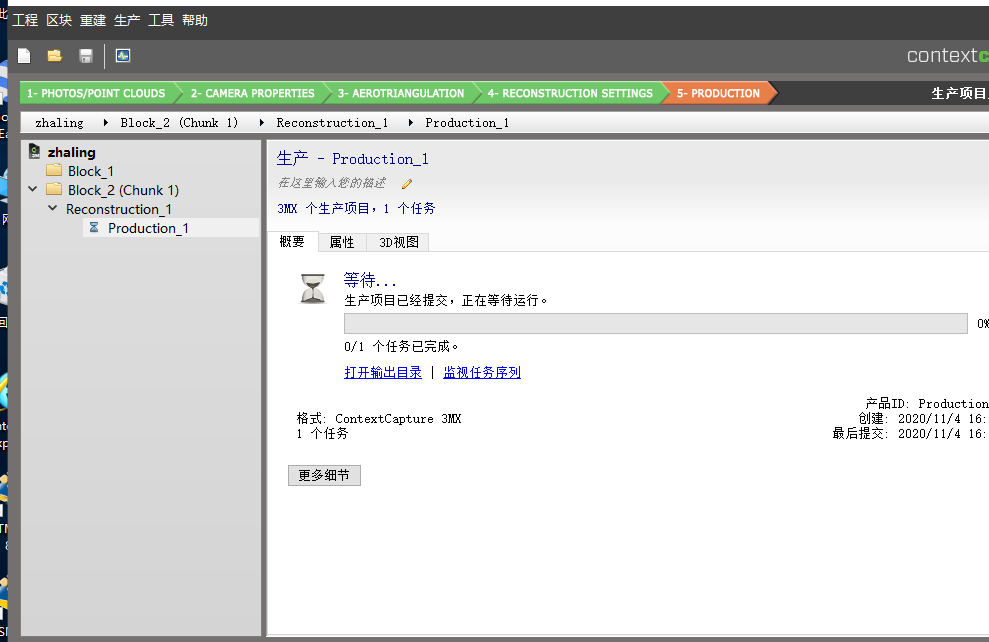Click the Block_1 folder icon
The image size is (989, 642).
click(54, 170)
